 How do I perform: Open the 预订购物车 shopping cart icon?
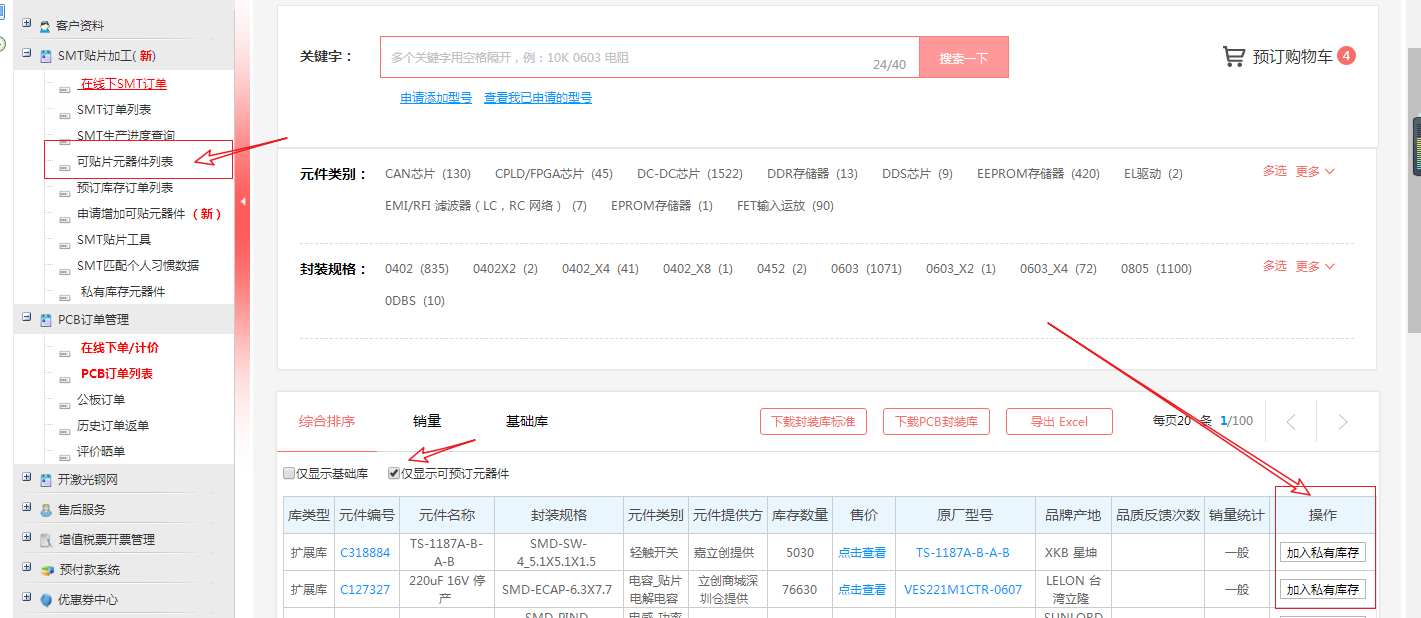(x=1233, y=56)
